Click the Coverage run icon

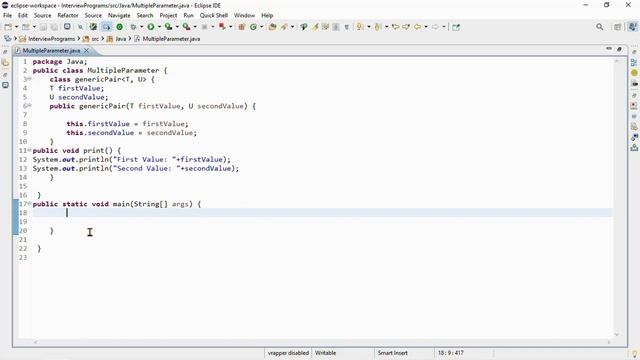[x=168, y=27]
